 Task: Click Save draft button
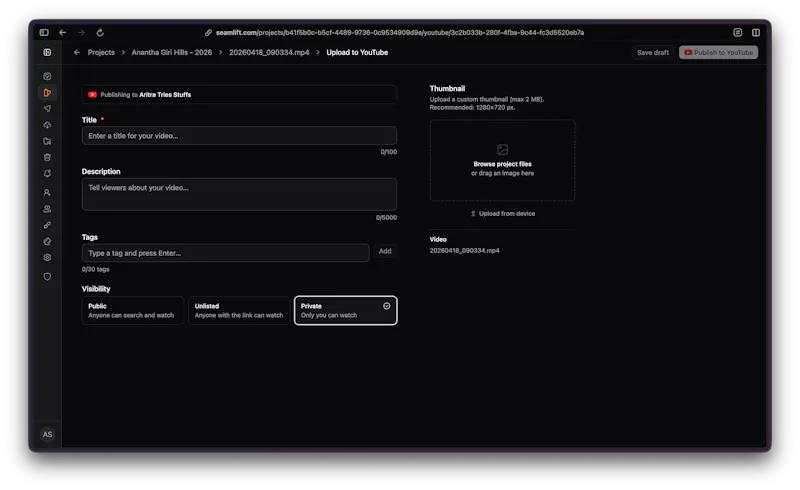(x=653, y=52)
